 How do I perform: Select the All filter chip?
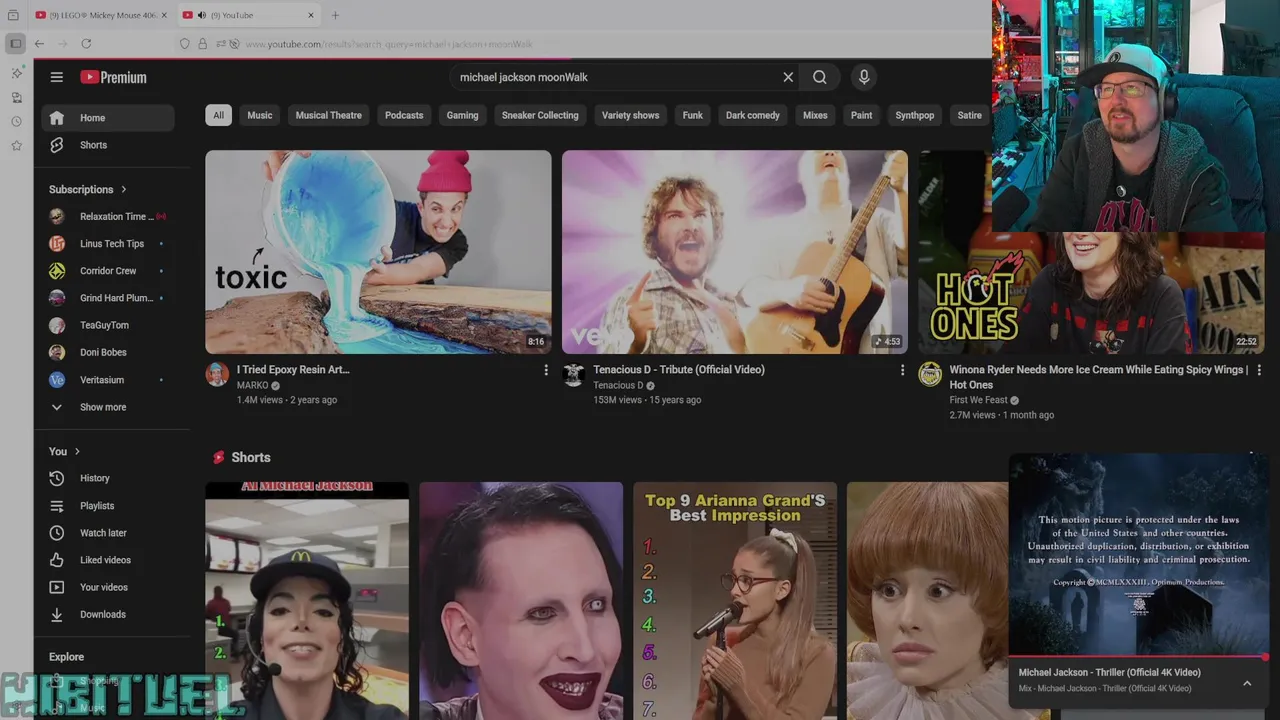[218, 115]
